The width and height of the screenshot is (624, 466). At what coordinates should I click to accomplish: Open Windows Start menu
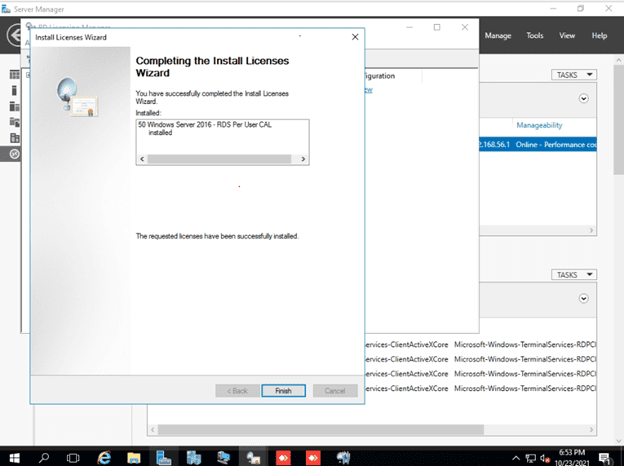[14, 458]
